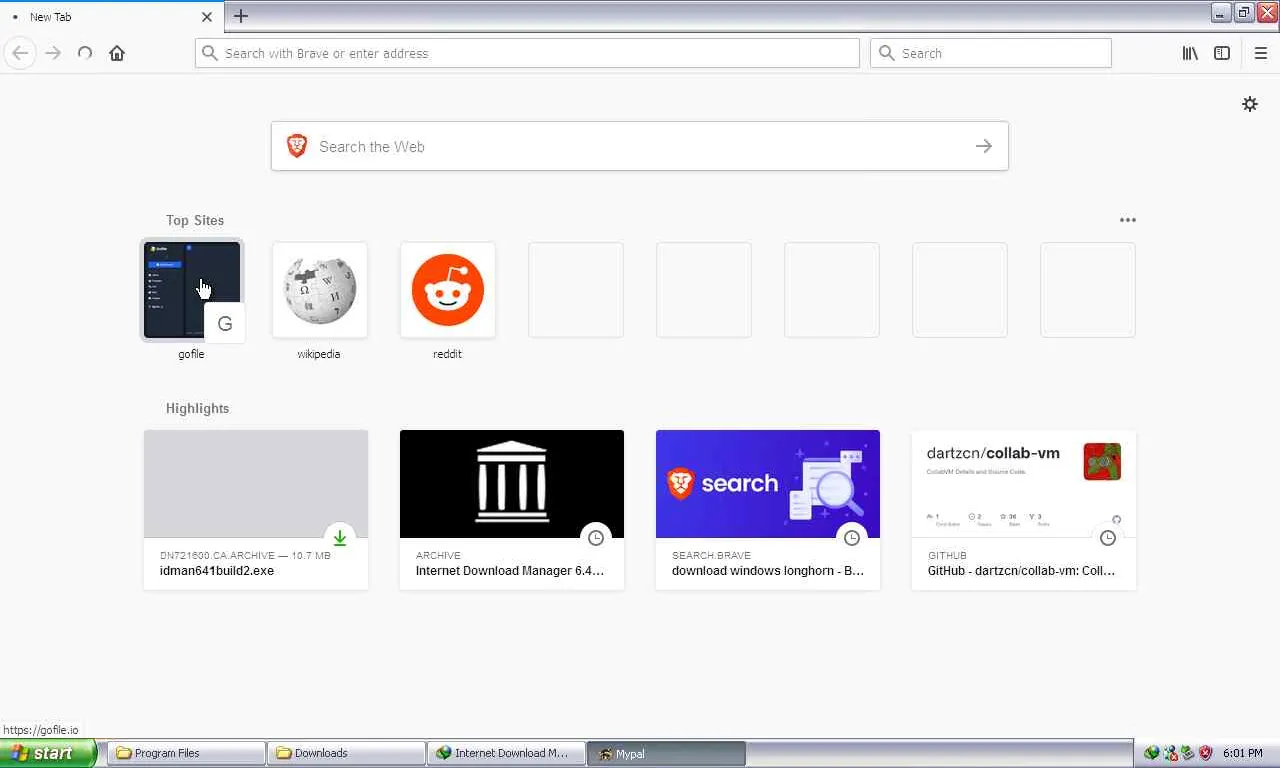
Task: Open the hamburger application menu
Action: (1260, 53)
